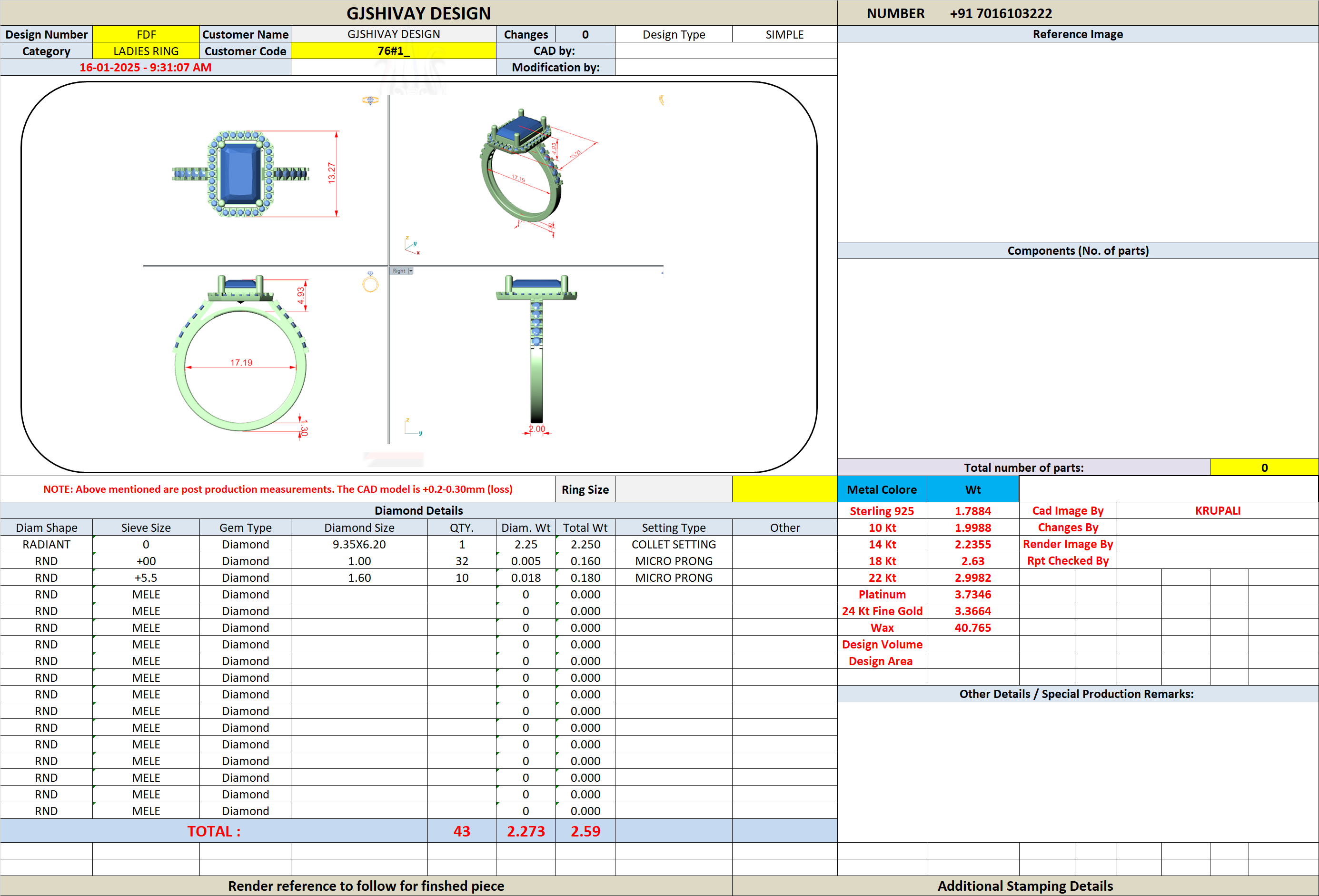Image resolution: width=1319 pixels, height=896 pixels.
Task: Click the Diamond Details section header
Action: (x=418, y=510)
